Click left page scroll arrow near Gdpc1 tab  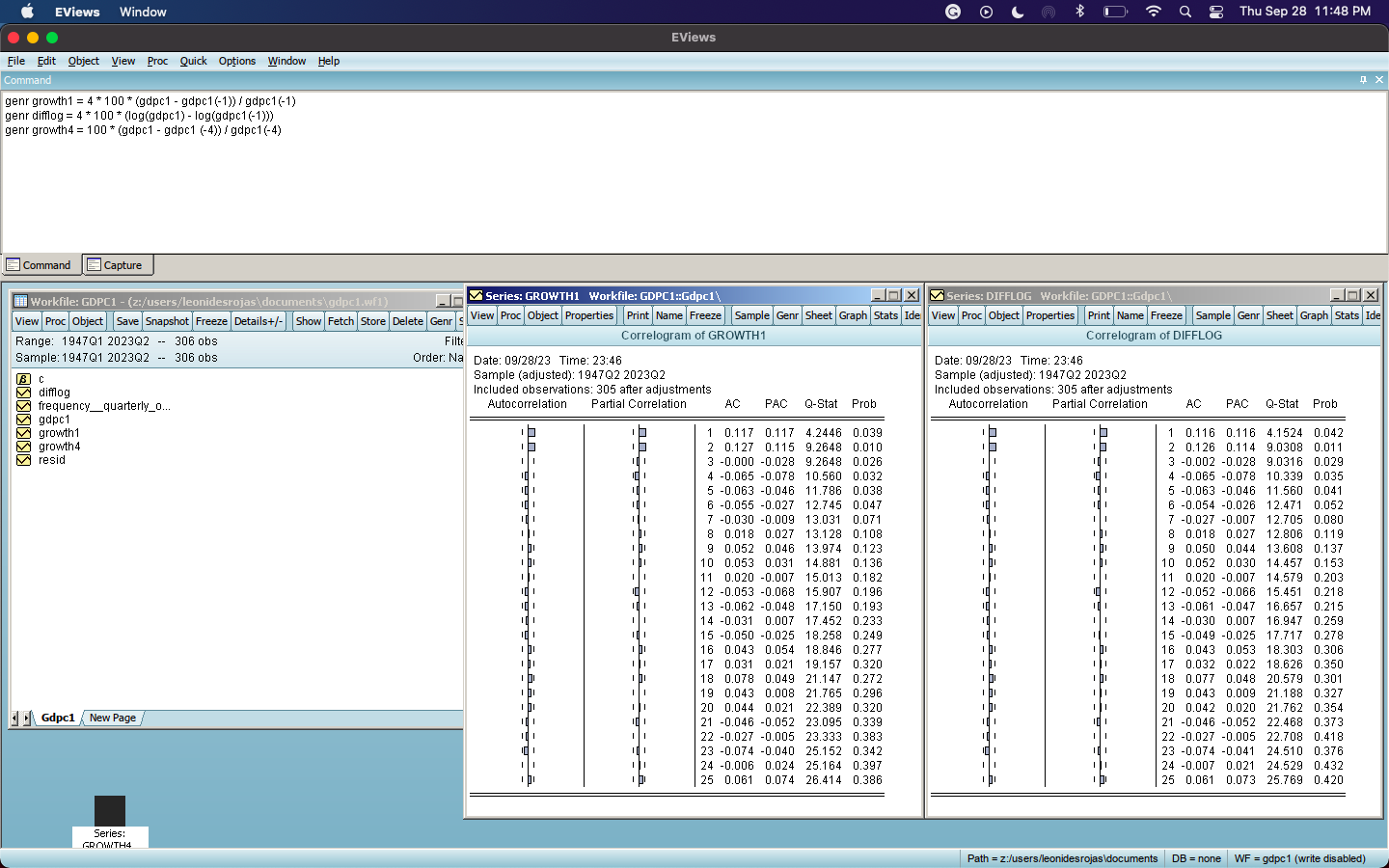pyautogui.click(x=14, y=719)
